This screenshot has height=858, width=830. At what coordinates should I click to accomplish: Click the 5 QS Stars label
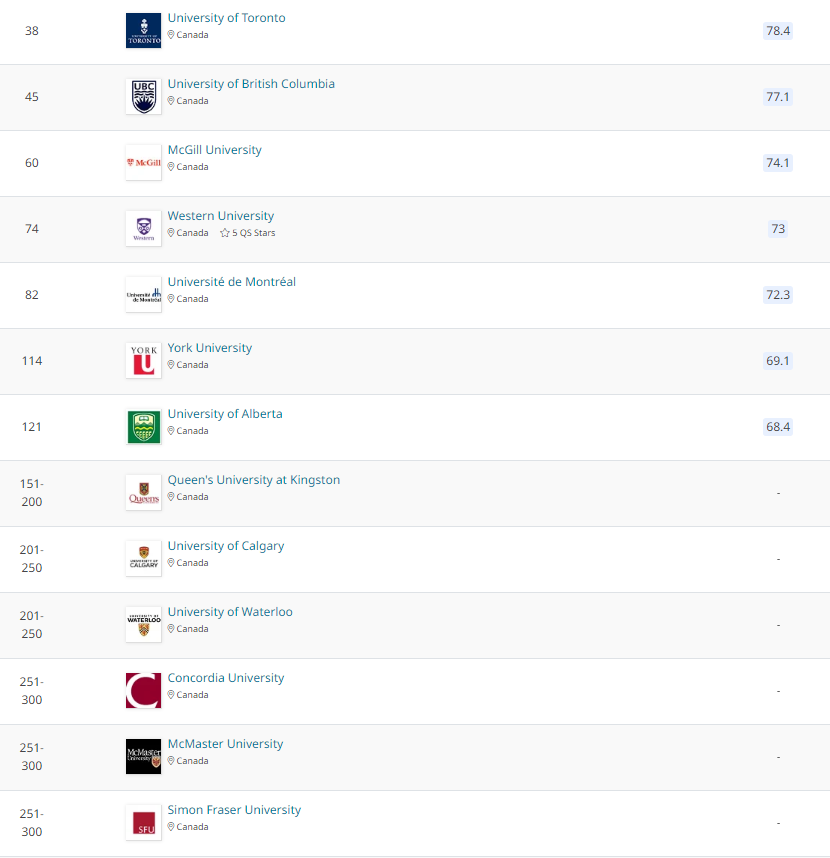(x=254, y=233)
